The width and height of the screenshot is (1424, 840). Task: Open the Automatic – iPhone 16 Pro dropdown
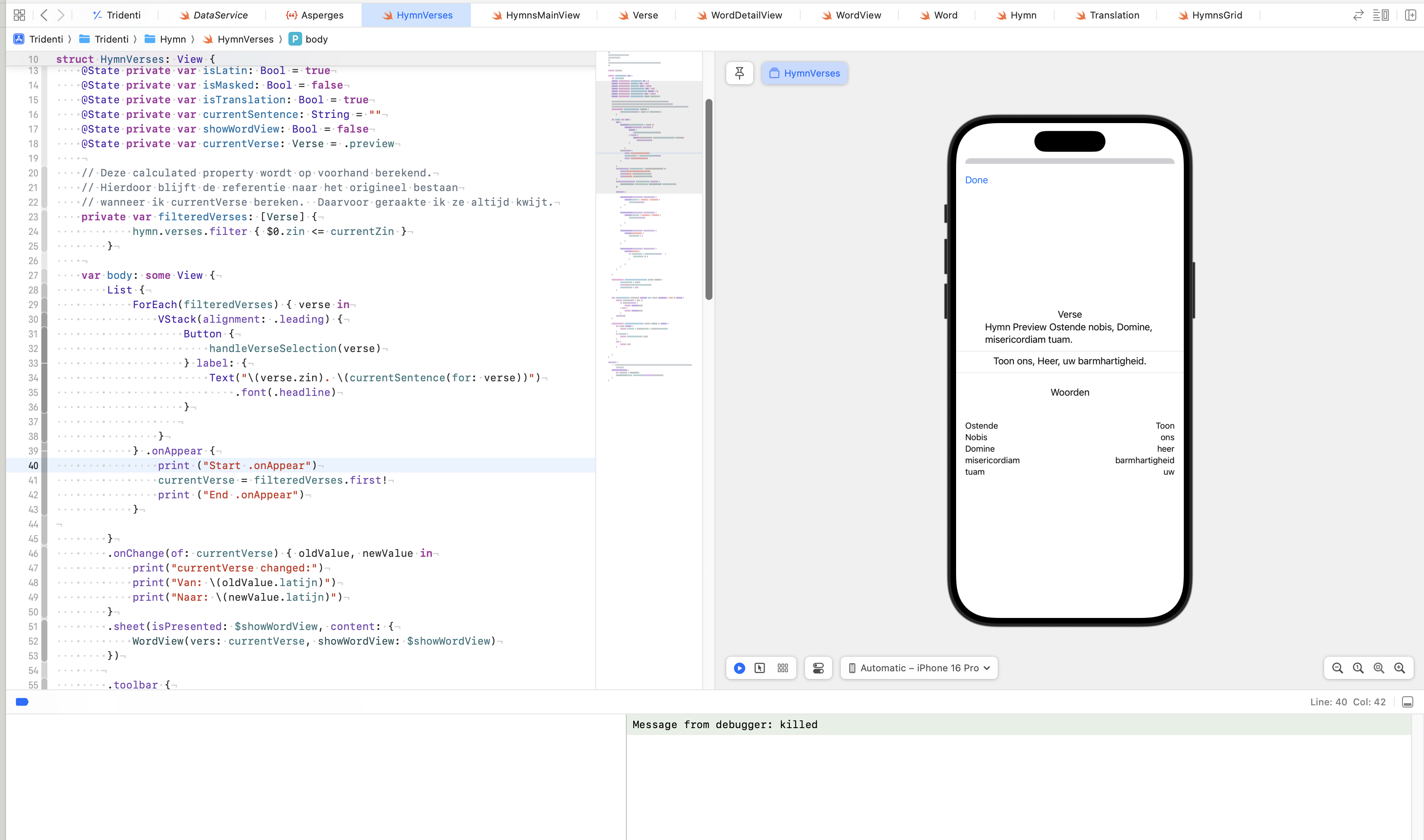point(919,668)
